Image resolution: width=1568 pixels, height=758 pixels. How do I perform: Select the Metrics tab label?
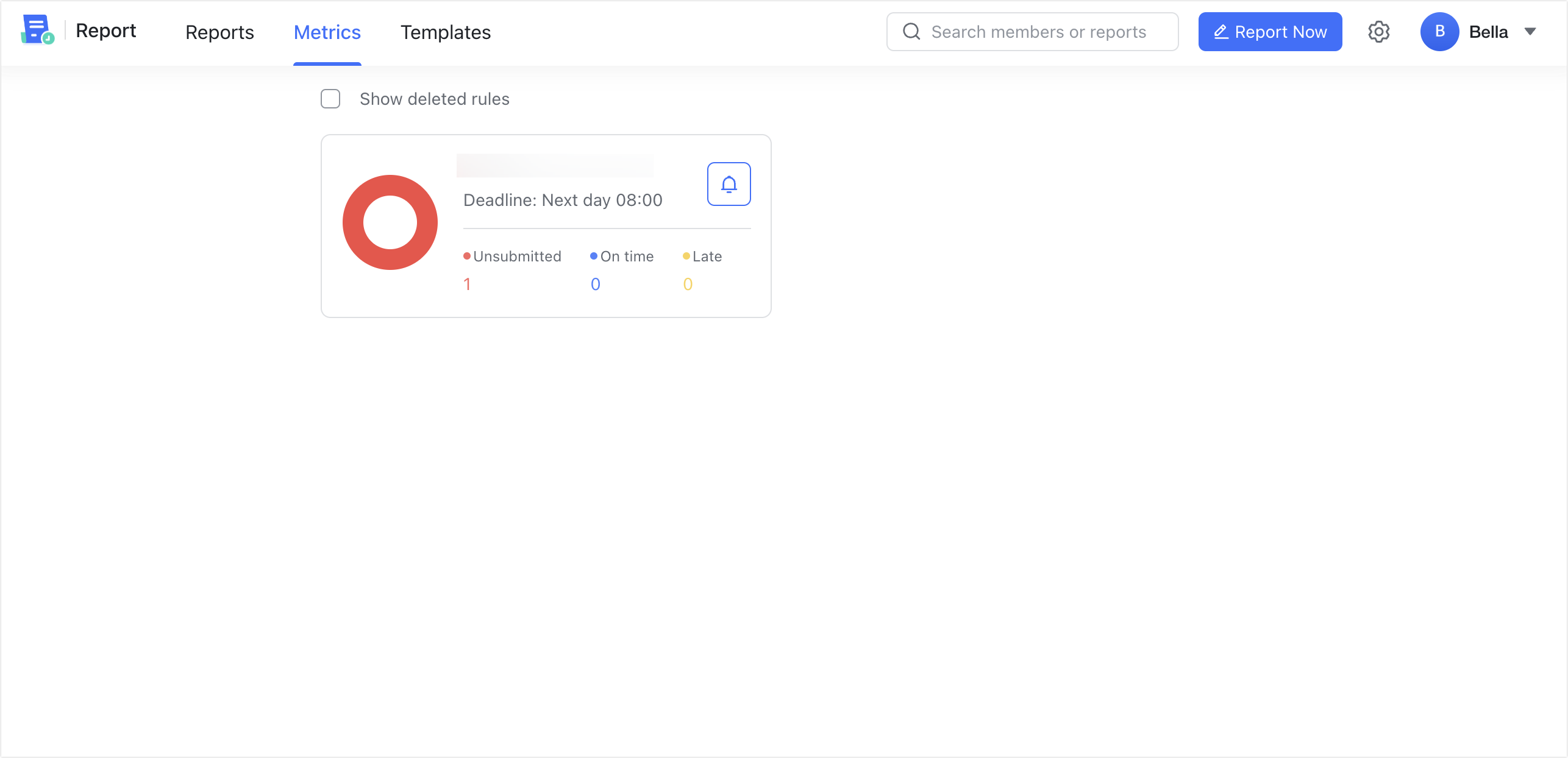327,32
